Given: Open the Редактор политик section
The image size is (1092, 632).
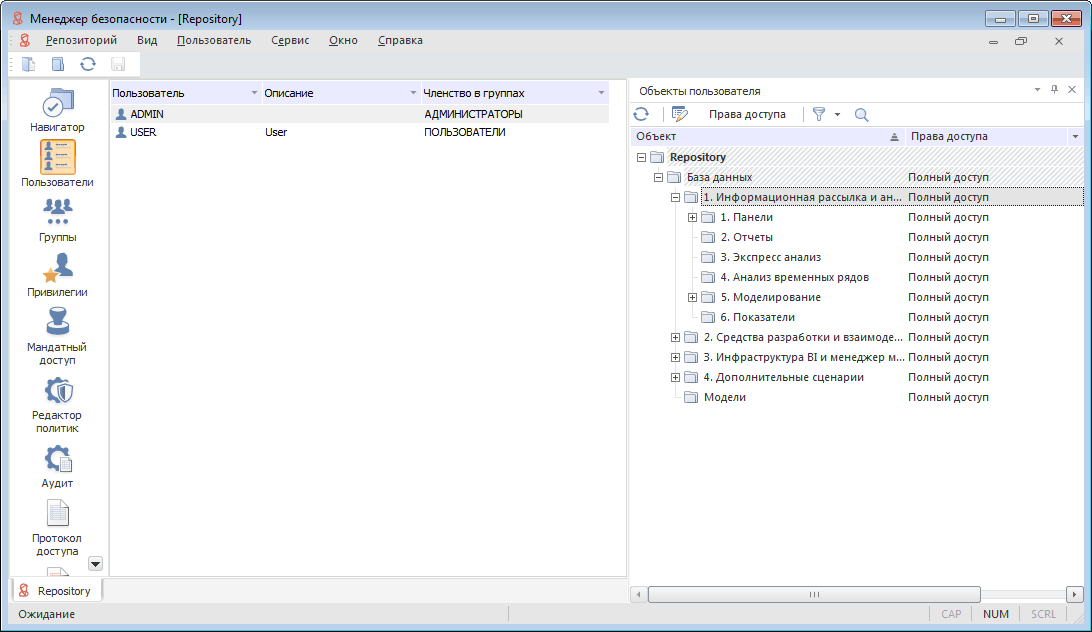Looking at the screenshot, I should tap(57, 402).
